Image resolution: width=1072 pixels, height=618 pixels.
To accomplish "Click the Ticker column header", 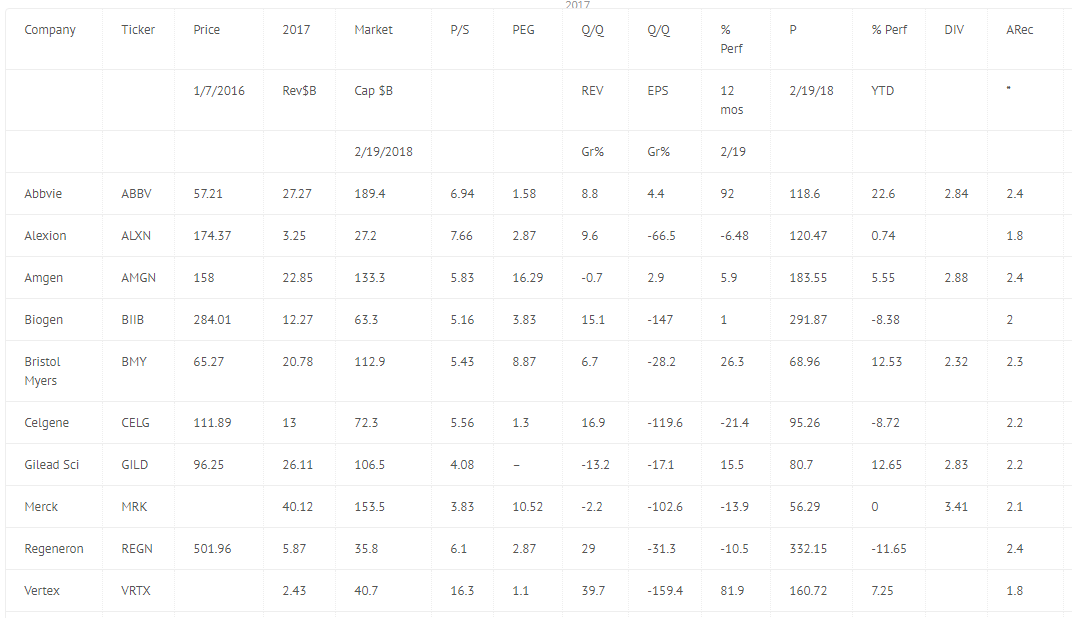I will point(138,29).
